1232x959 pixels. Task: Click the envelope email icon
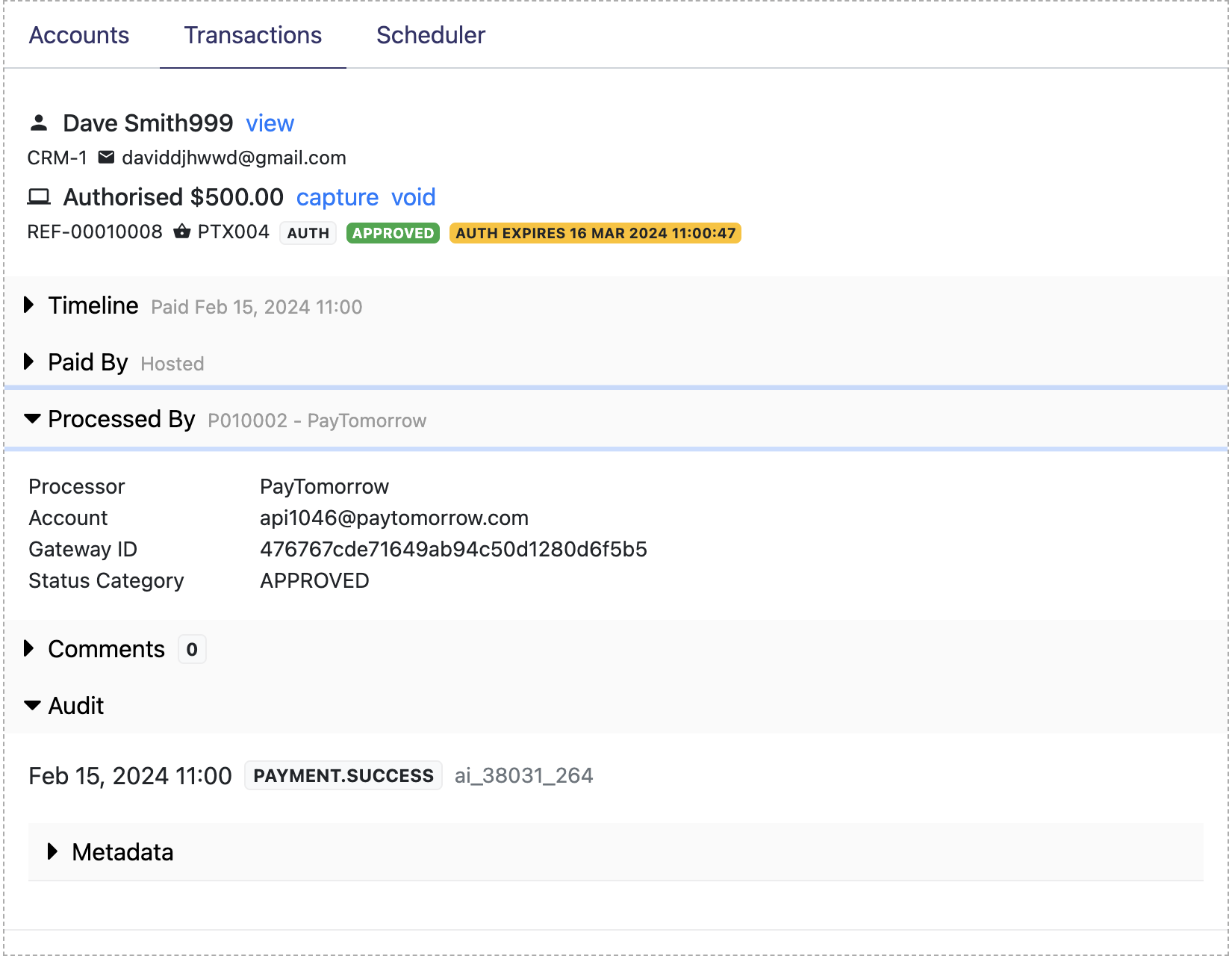pyautogui.click(x=107, y=157)
